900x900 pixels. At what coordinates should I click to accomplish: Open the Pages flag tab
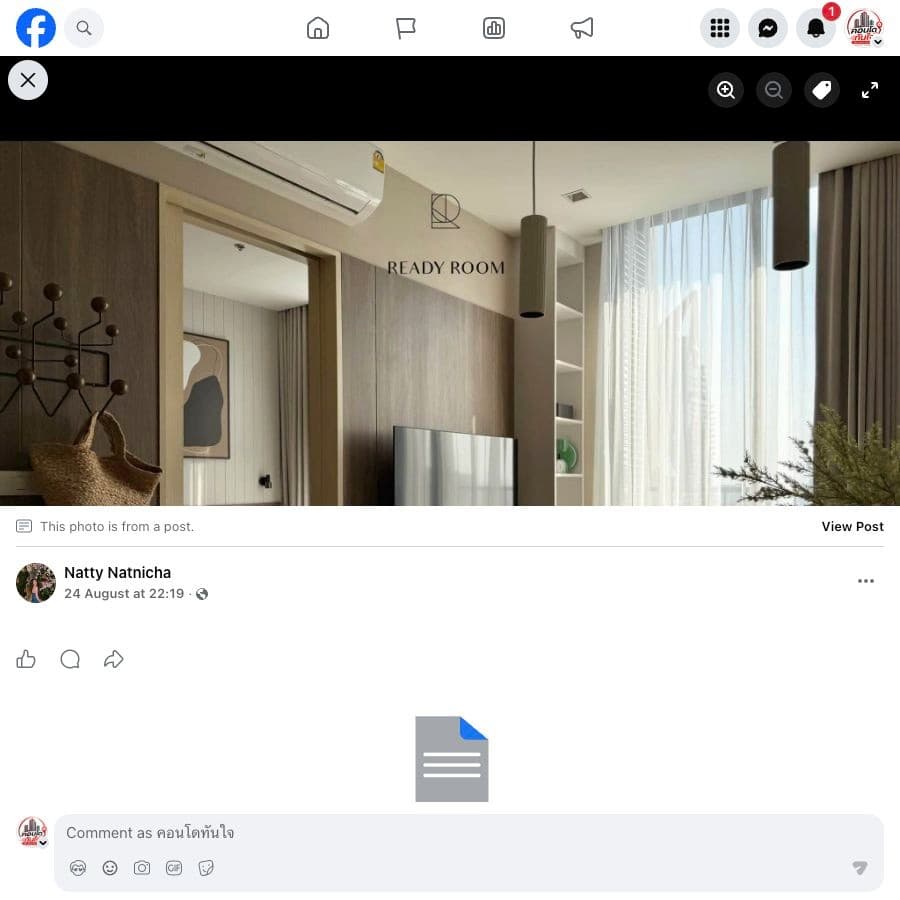coord(406,28)
